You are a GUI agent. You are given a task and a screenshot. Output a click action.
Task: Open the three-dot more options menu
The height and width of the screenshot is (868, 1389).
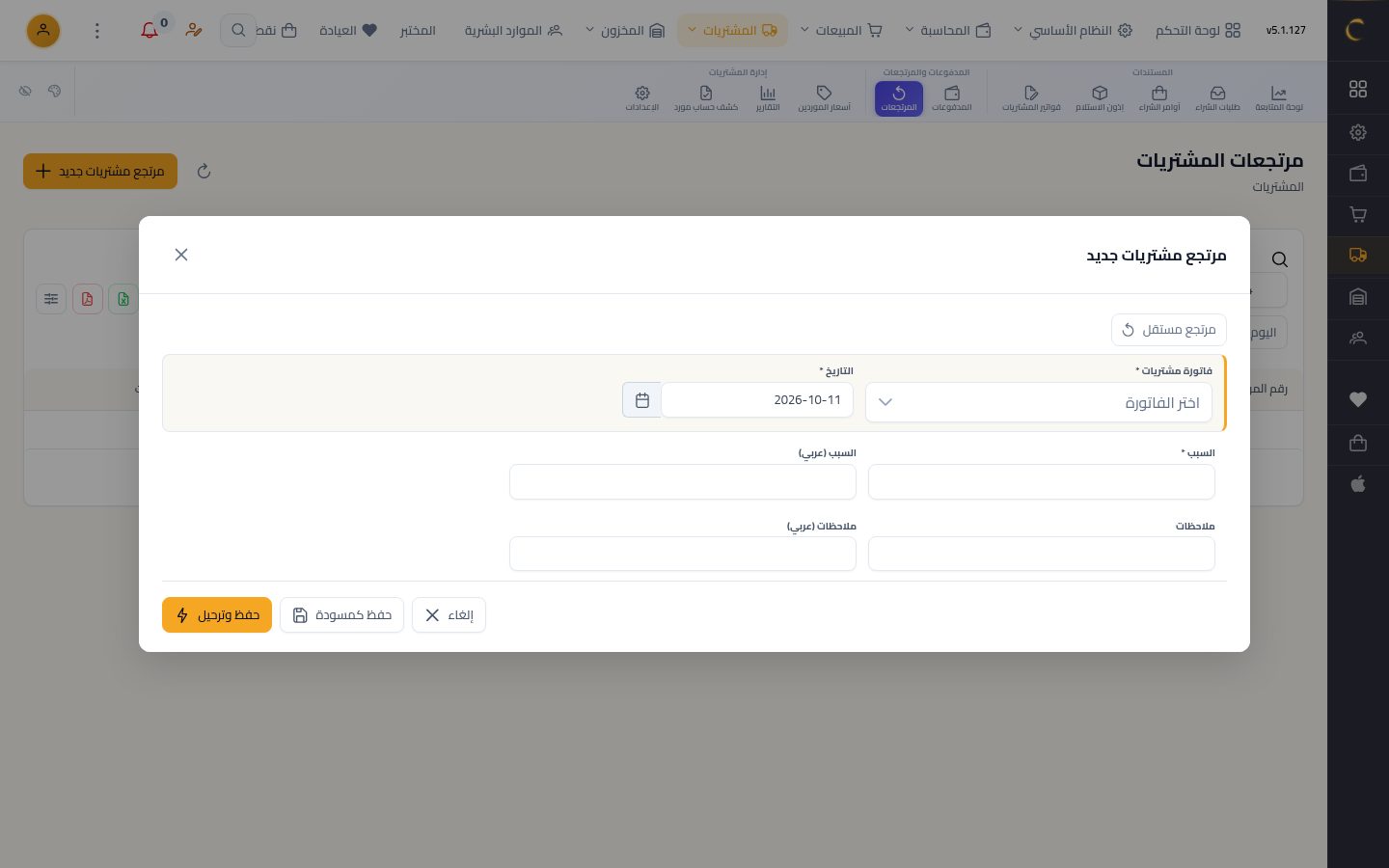pos(96,31)
